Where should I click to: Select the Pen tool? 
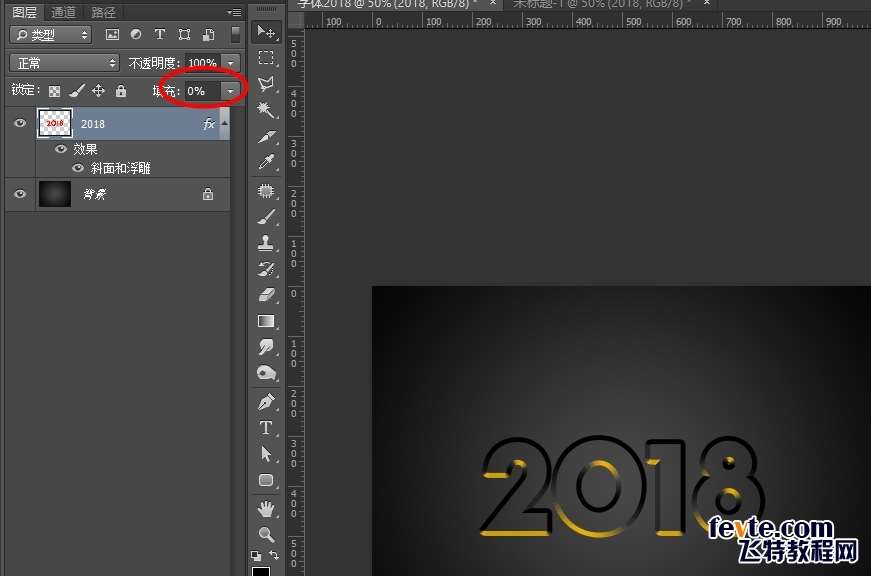coord(266,402)
